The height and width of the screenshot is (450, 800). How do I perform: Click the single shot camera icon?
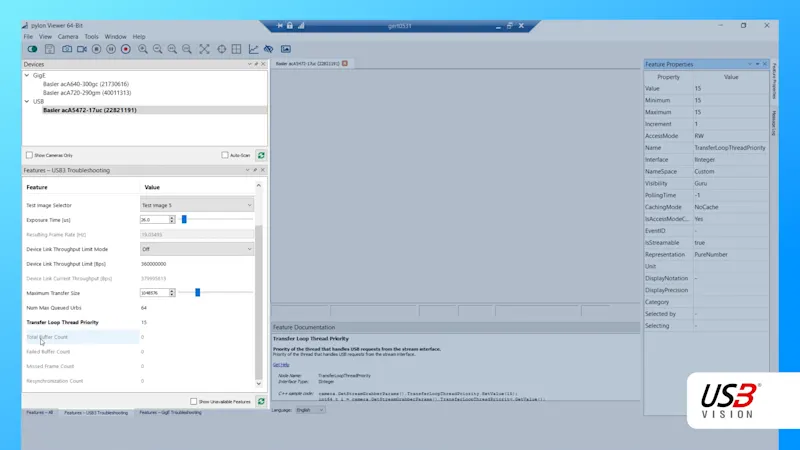[x=67, y=49]
